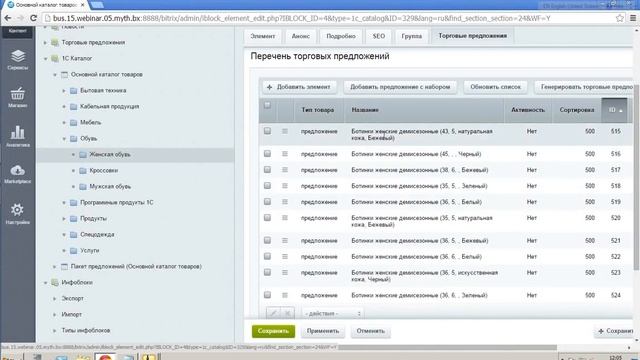Check the checkbox for row ID 516
This screenshot has width=640, height=360.
267,153
